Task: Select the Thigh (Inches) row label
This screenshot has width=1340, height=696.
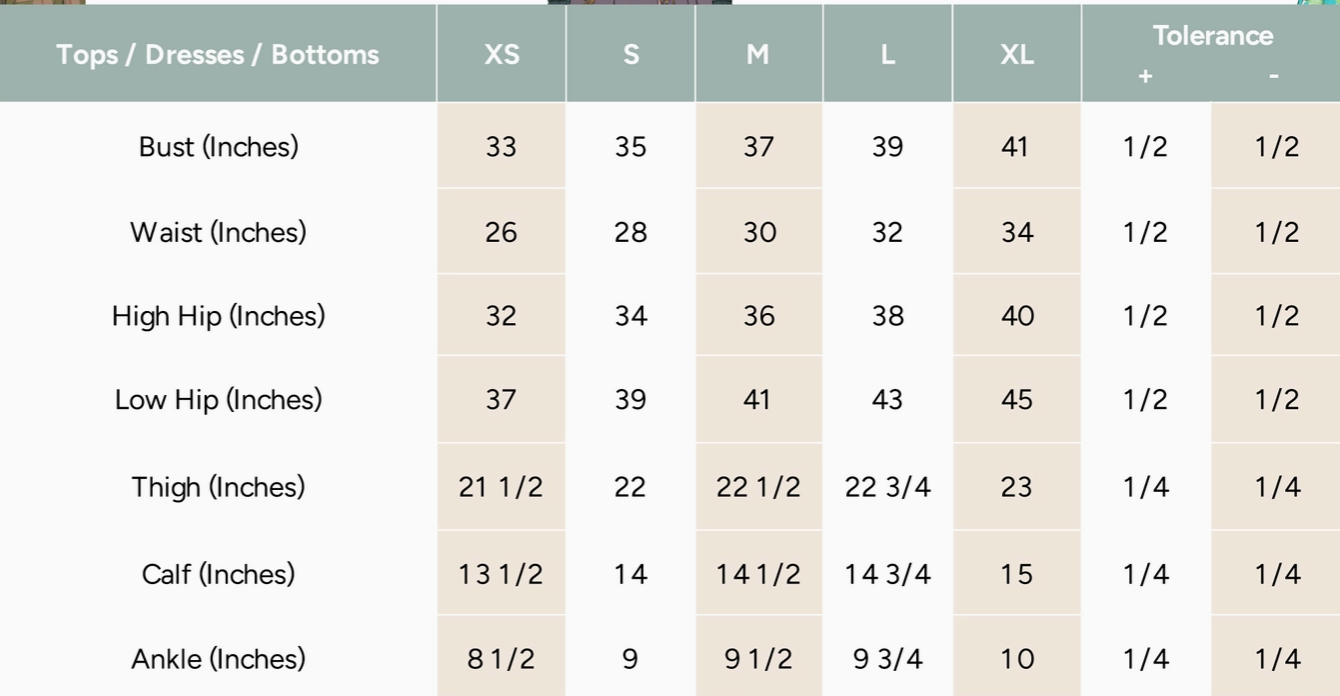Action: pos(218,487)
